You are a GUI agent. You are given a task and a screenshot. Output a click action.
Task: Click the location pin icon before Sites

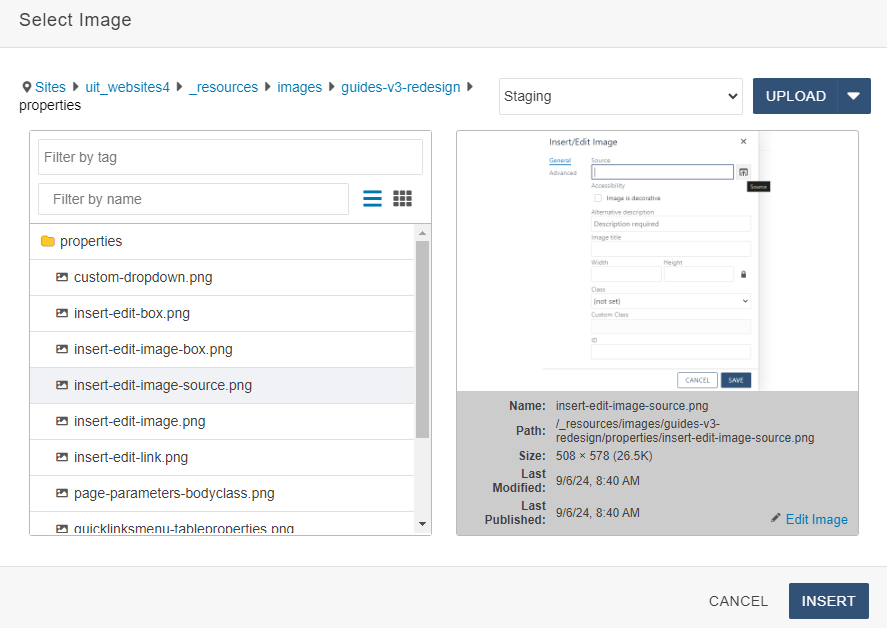[x=27, y=87]
